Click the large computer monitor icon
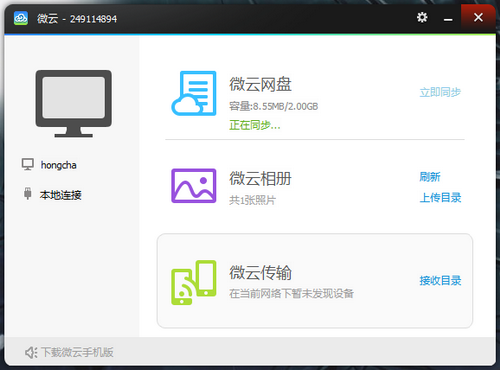The width and height of the screenshot is (500, 370). pos(74,103)
